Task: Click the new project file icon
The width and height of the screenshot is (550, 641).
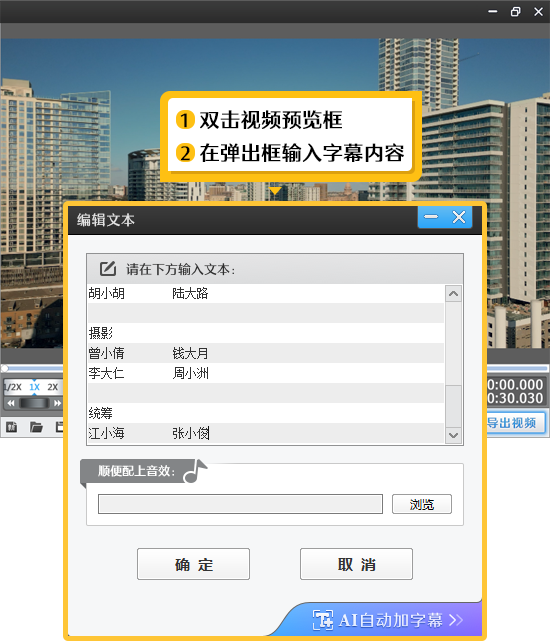Action: tap(11, 427)
